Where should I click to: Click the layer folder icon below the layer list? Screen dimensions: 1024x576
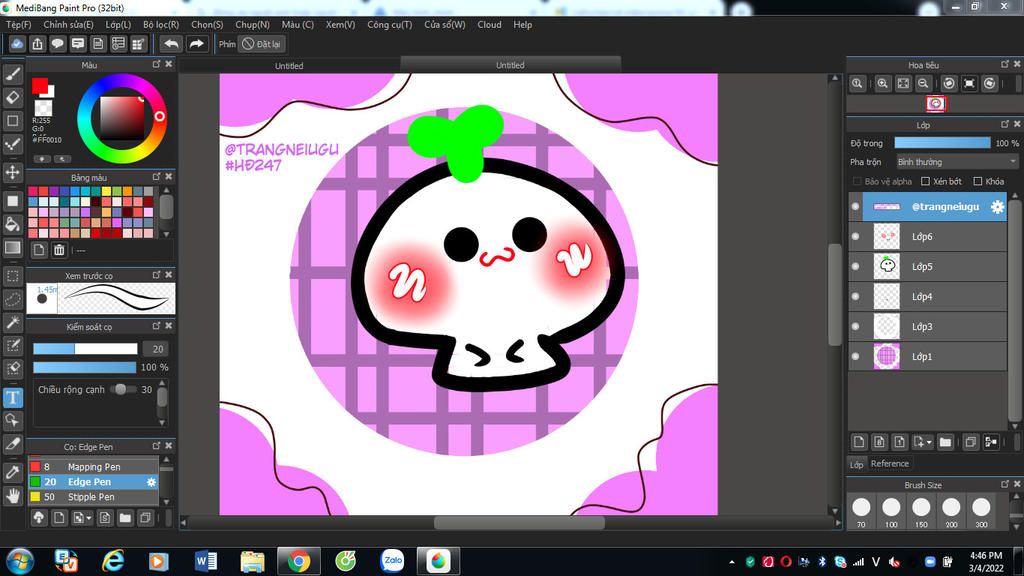[945, 442]
